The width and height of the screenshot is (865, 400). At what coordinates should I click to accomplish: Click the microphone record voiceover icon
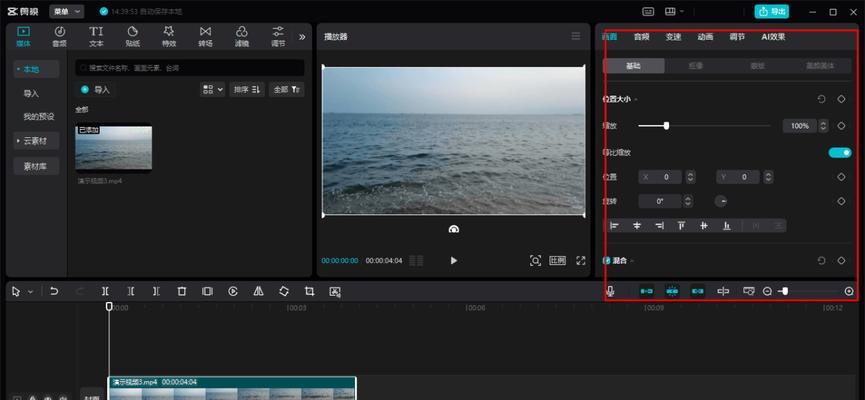click(611, 291)
